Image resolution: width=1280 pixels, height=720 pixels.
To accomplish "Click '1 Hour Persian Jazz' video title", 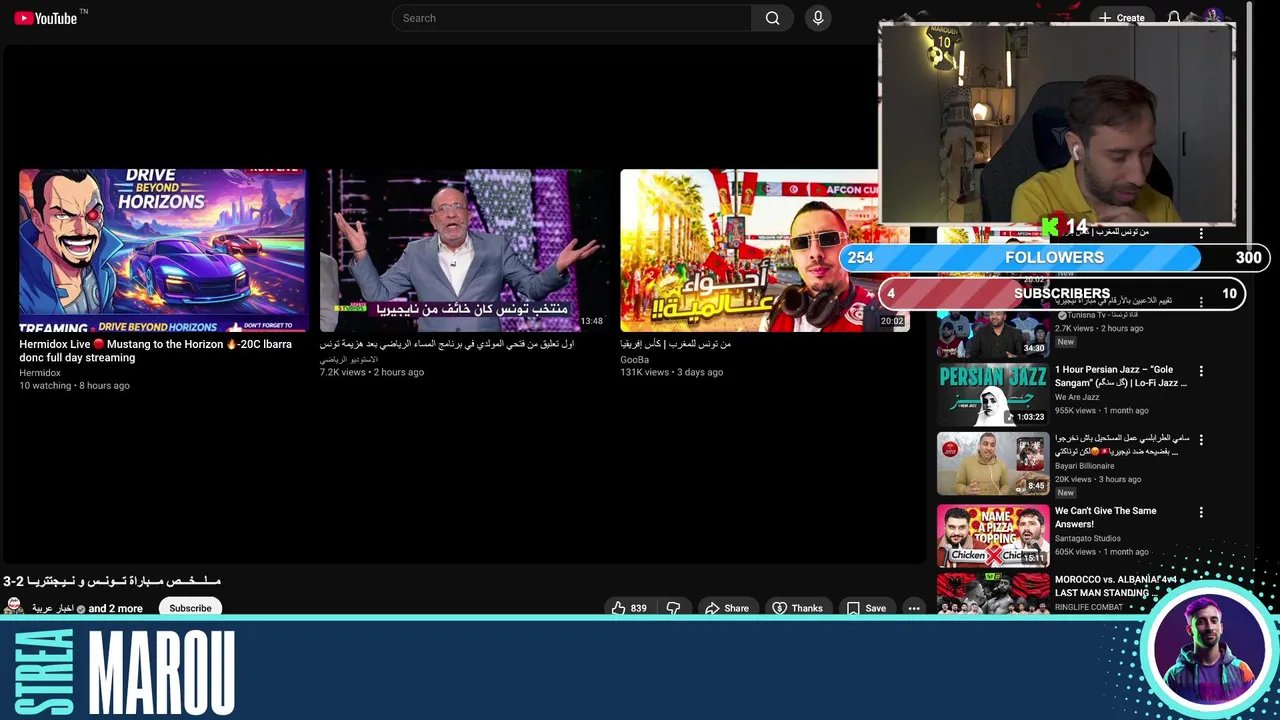I will [x=1121, y=376].
